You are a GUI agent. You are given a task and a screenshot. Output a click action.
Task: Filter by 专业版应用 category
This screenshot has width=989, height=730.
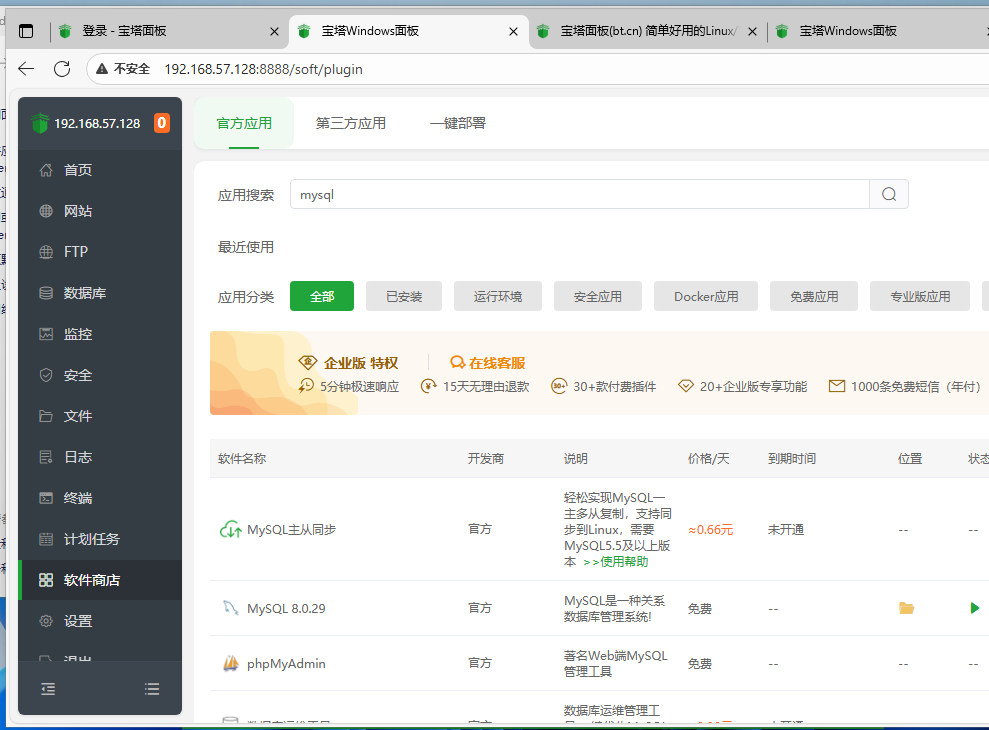pos(920,296)
